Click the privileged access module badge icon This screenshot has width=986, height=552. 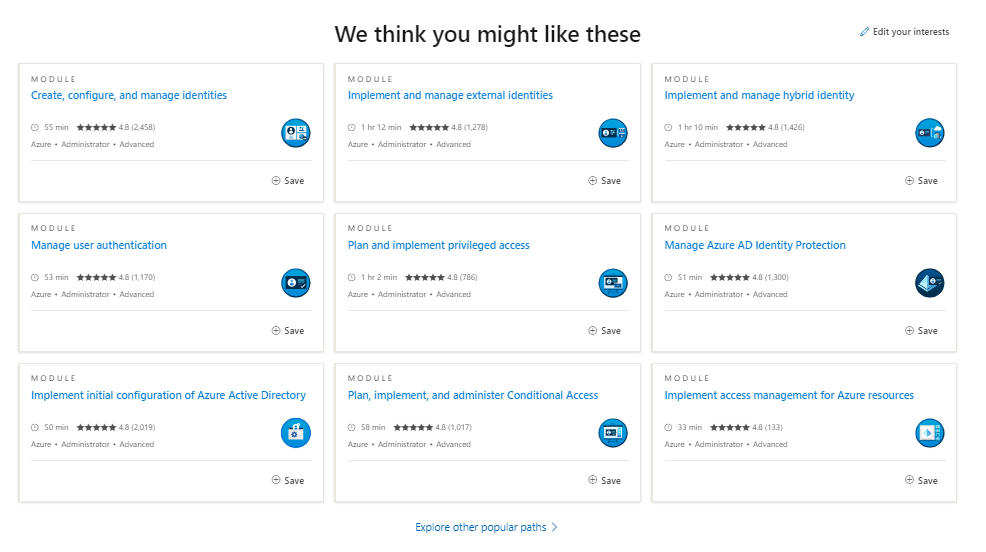pyautogui.click(x=612, y=283)
